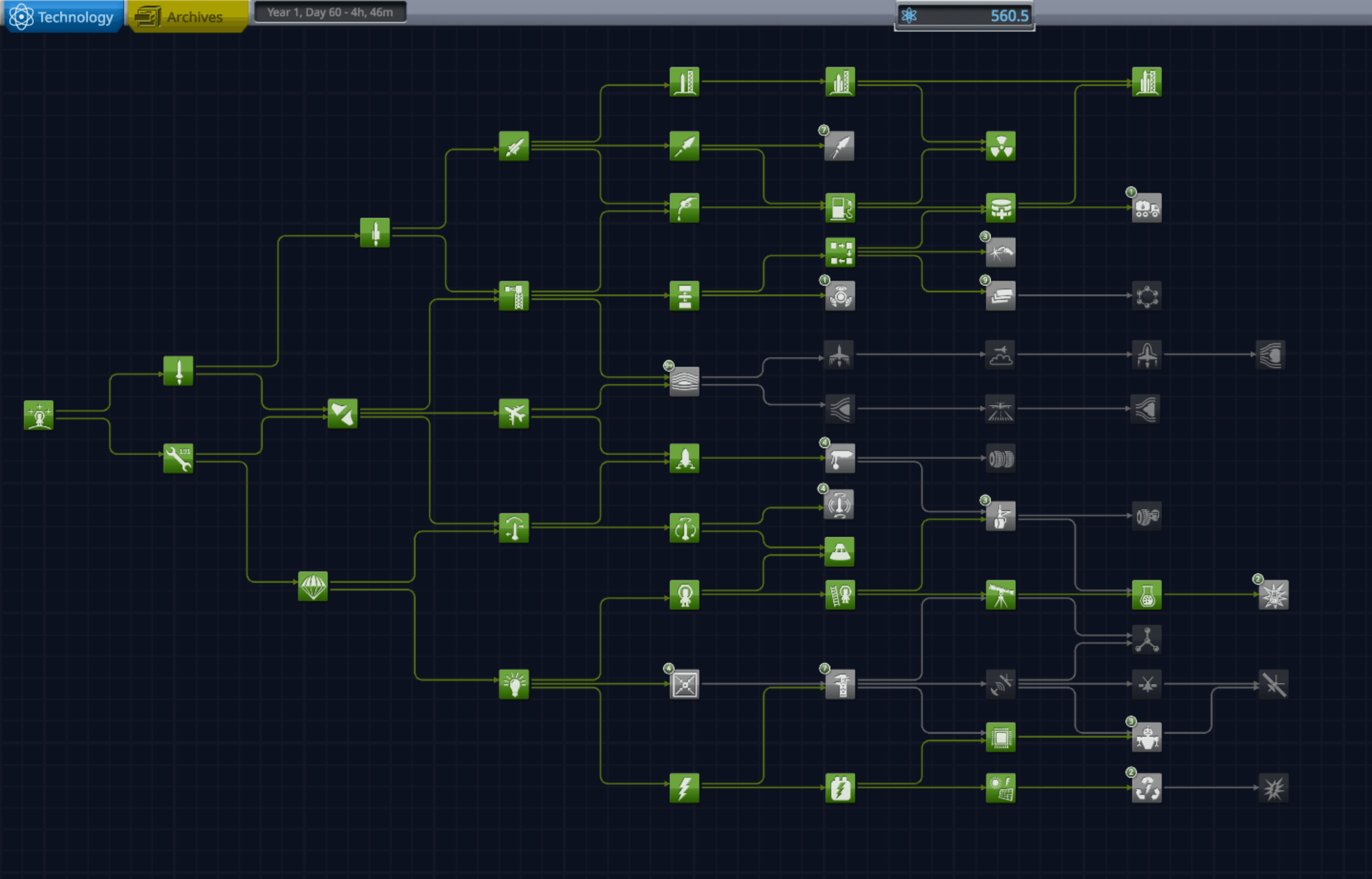Select the locked Nanolathing ring node
The height and width of the screenshot is (879, 1372).
(x=1147, y=296)
